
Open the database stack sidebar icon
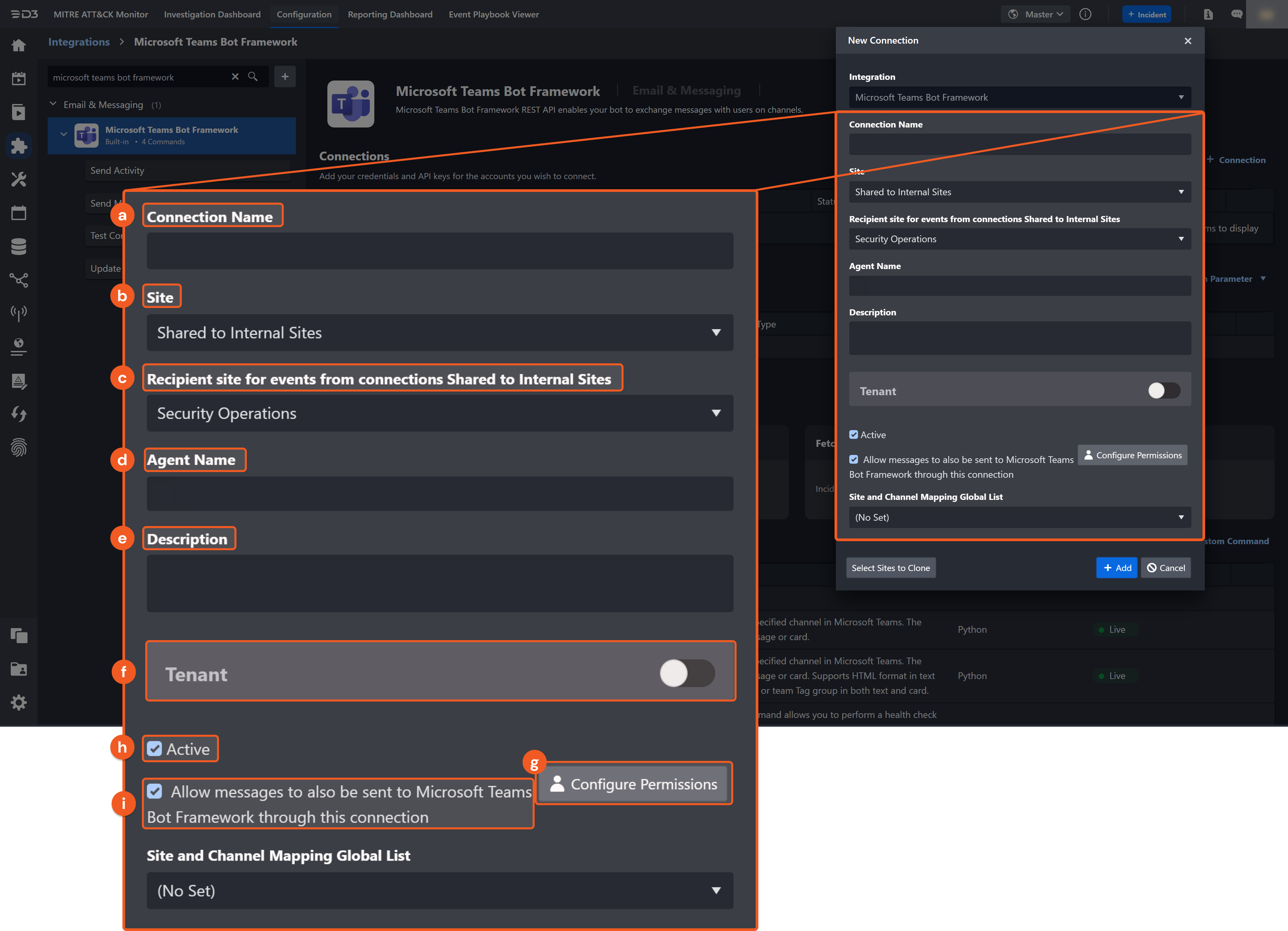click(x=19, y=247)
